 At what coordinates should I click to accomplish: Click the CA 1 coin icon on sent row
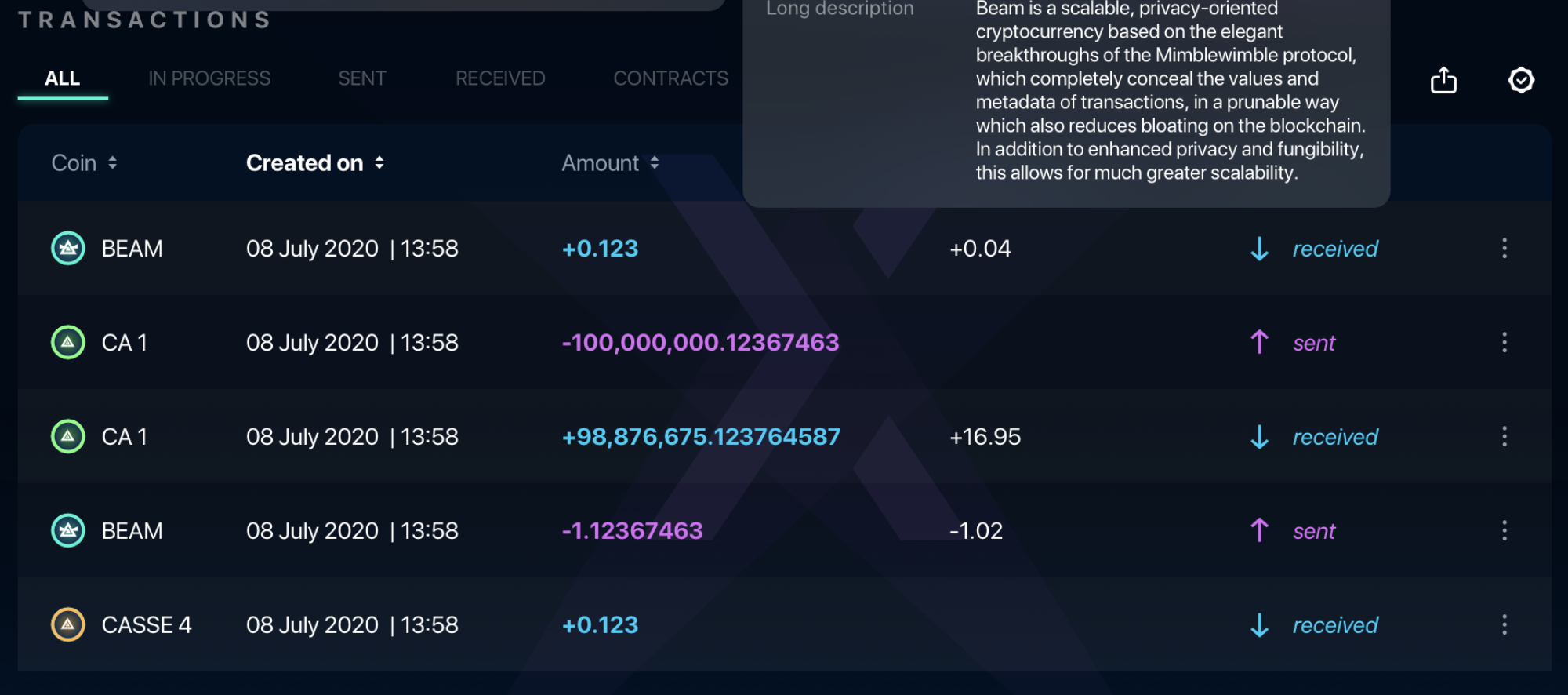(x=67, y=343)
